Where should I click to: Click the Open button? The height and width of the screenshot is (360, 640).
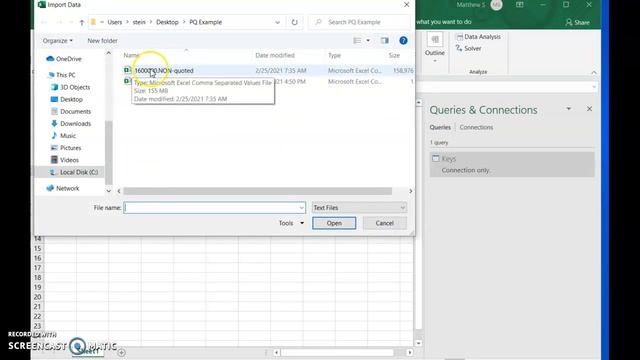coord(334,223)
